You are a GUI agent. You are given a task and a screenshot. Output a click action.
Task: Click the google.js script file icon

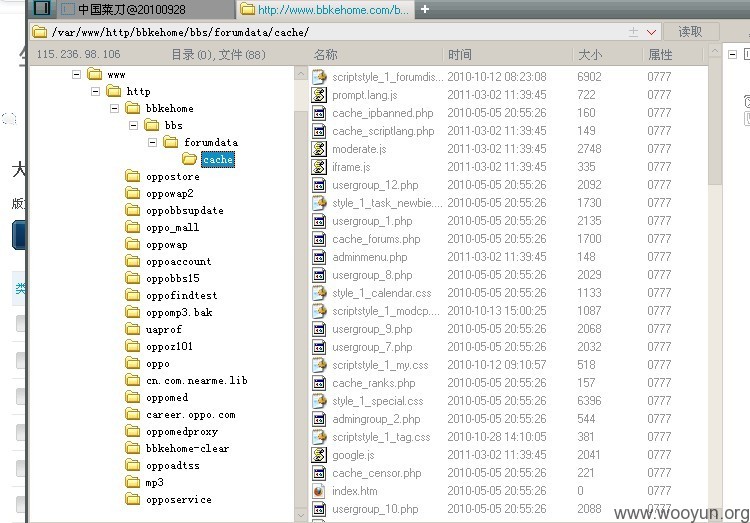(319, 455)
